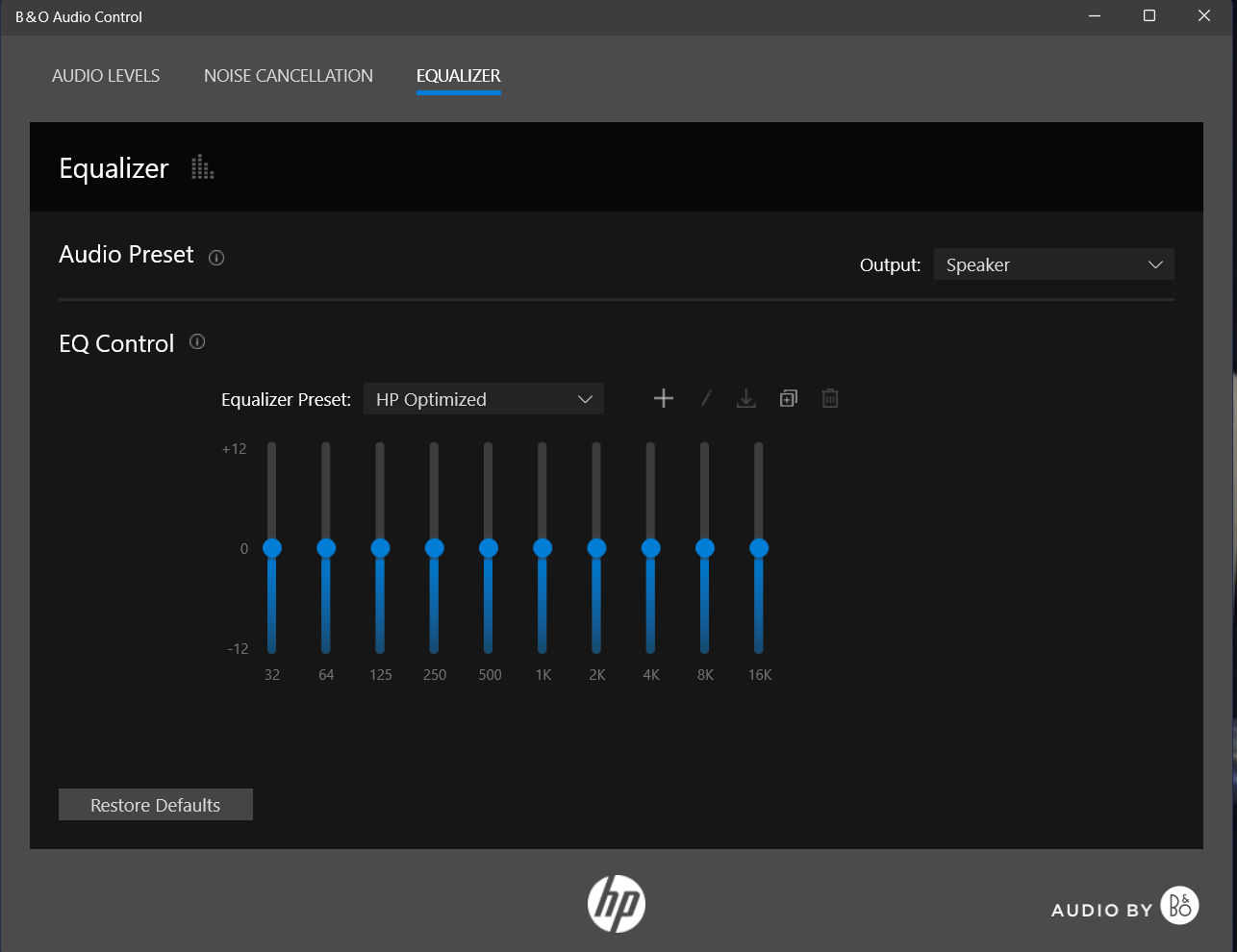
Task: Click the 2K slider handle
Action: [596, 548]
